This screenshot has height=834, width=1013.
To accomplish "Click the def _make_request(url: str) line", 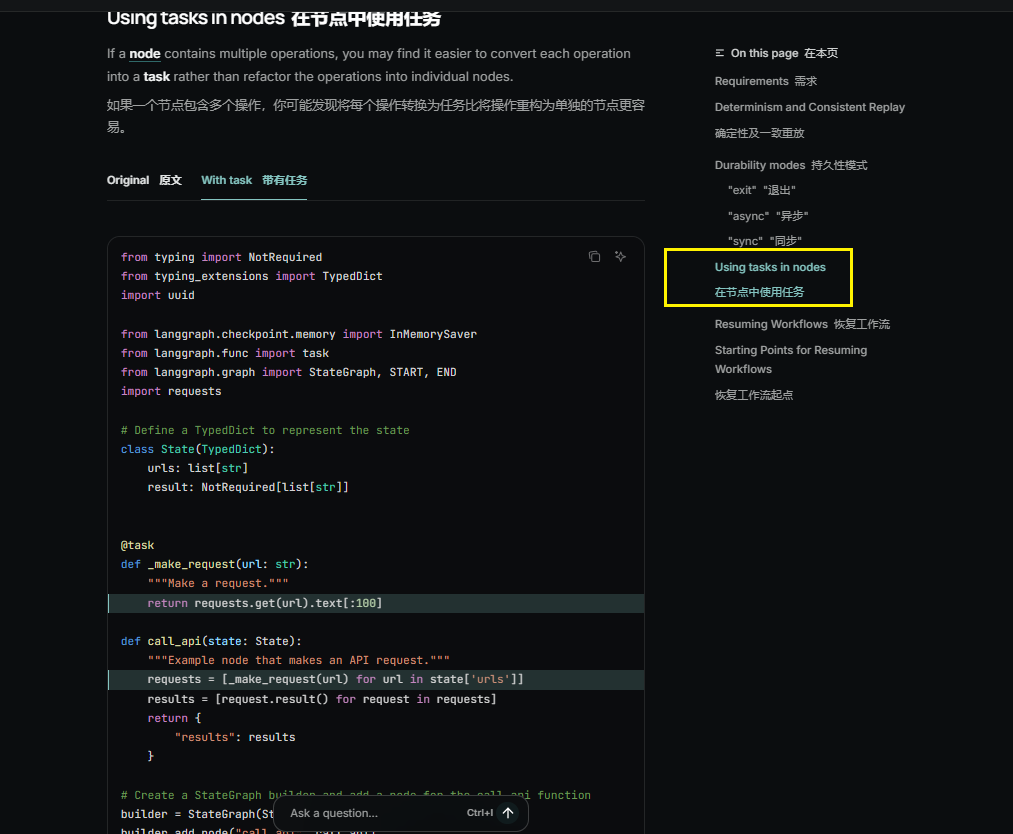I will click(x=214, y=565).
